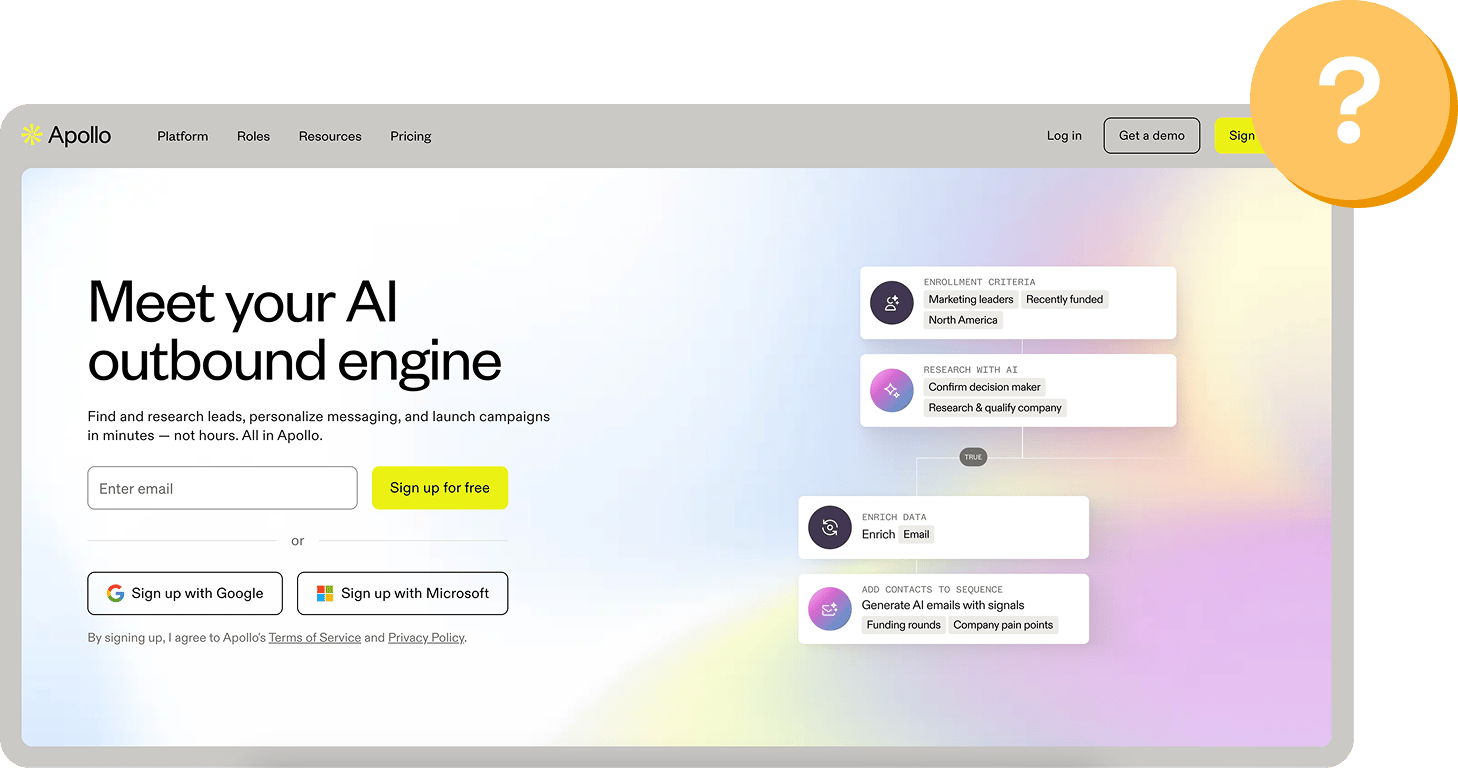
Task: Select the Research & qualify company tag
Action: coord(995,408)
